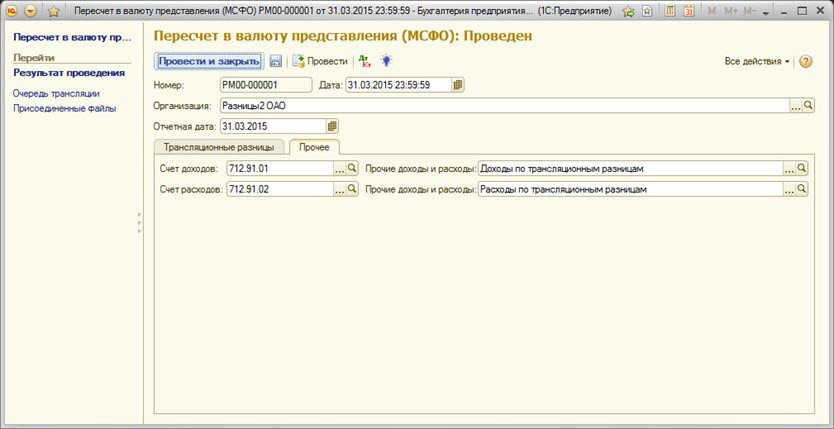Viewport: 834px width, 429px height.
Task: Open ellipsis selector for Доходы по трансляционным разницам
Action: (789, 169)
